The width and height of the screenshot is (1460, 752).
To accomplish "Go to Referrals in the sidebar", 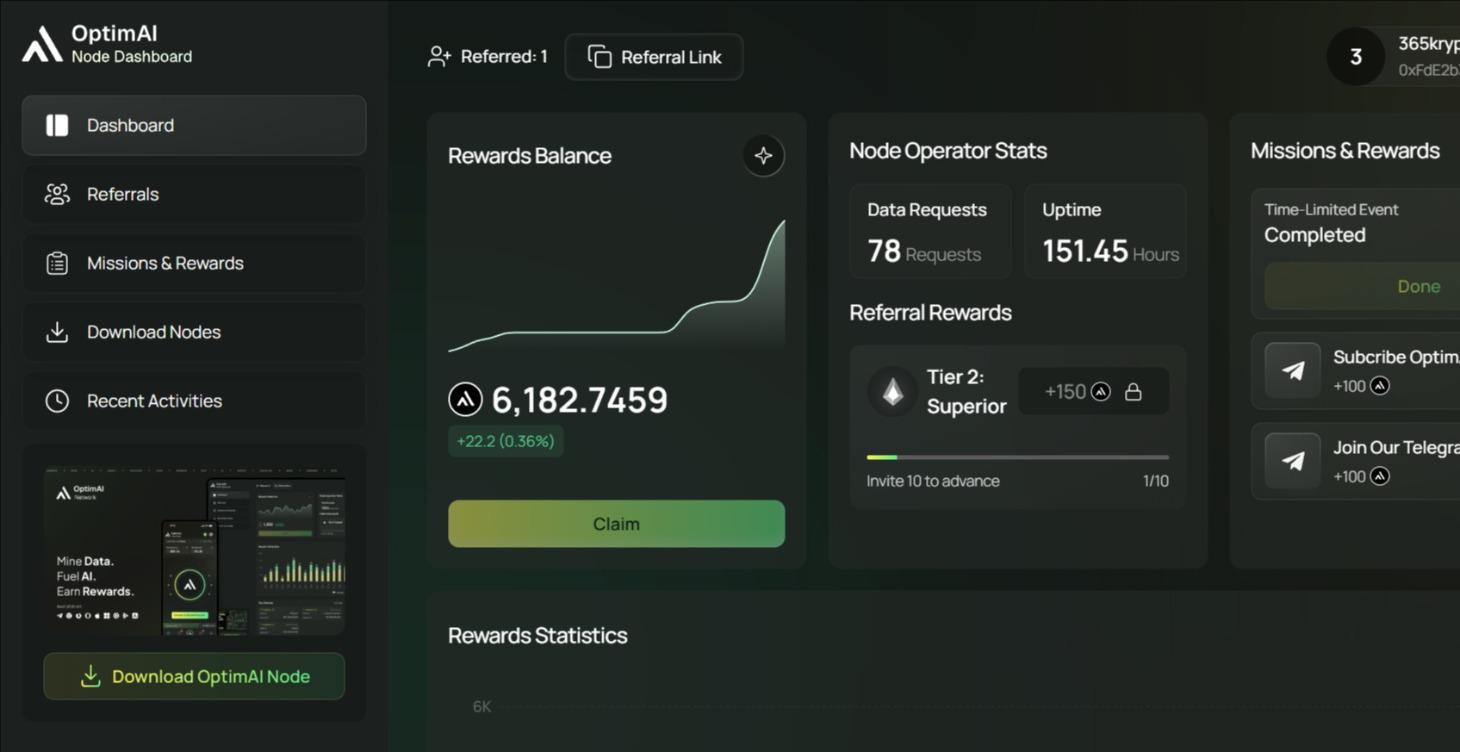I will coord(194,194).
